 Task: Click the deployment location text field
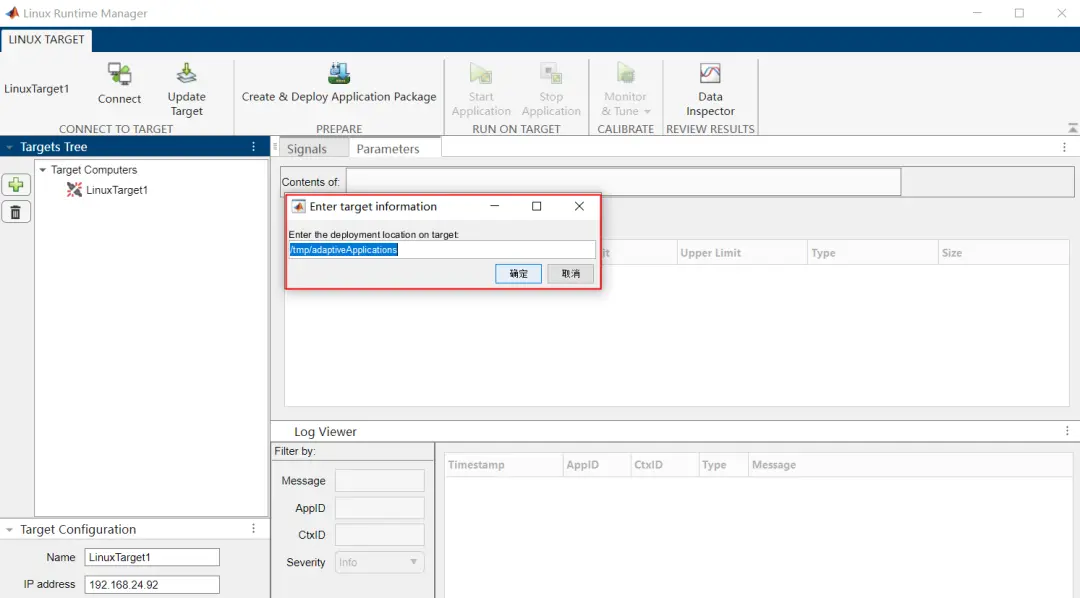442,249
